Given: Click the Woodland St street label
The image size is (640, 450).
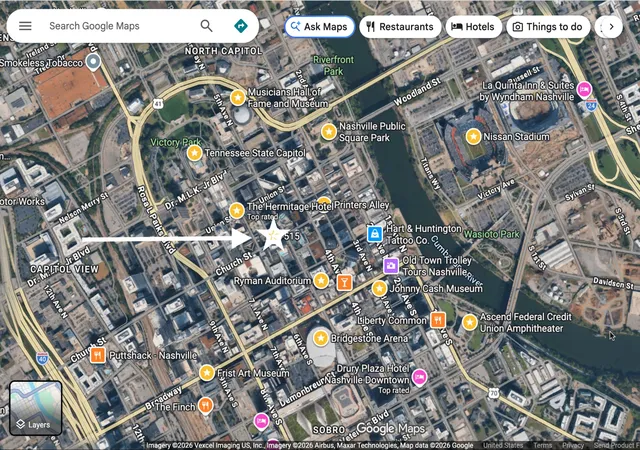Looking at the screenshot, I should (x=418, y=92).
